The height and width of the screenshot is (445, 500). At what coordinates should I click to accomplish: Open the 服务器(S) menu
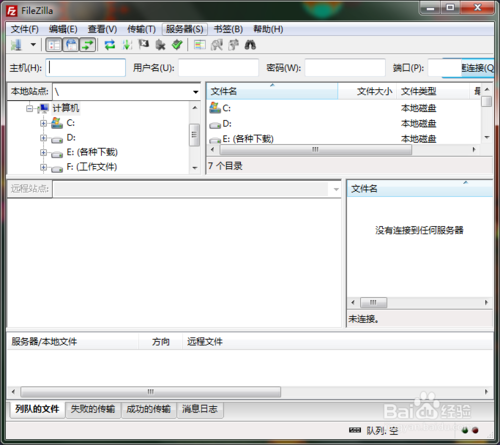(185, 29)
